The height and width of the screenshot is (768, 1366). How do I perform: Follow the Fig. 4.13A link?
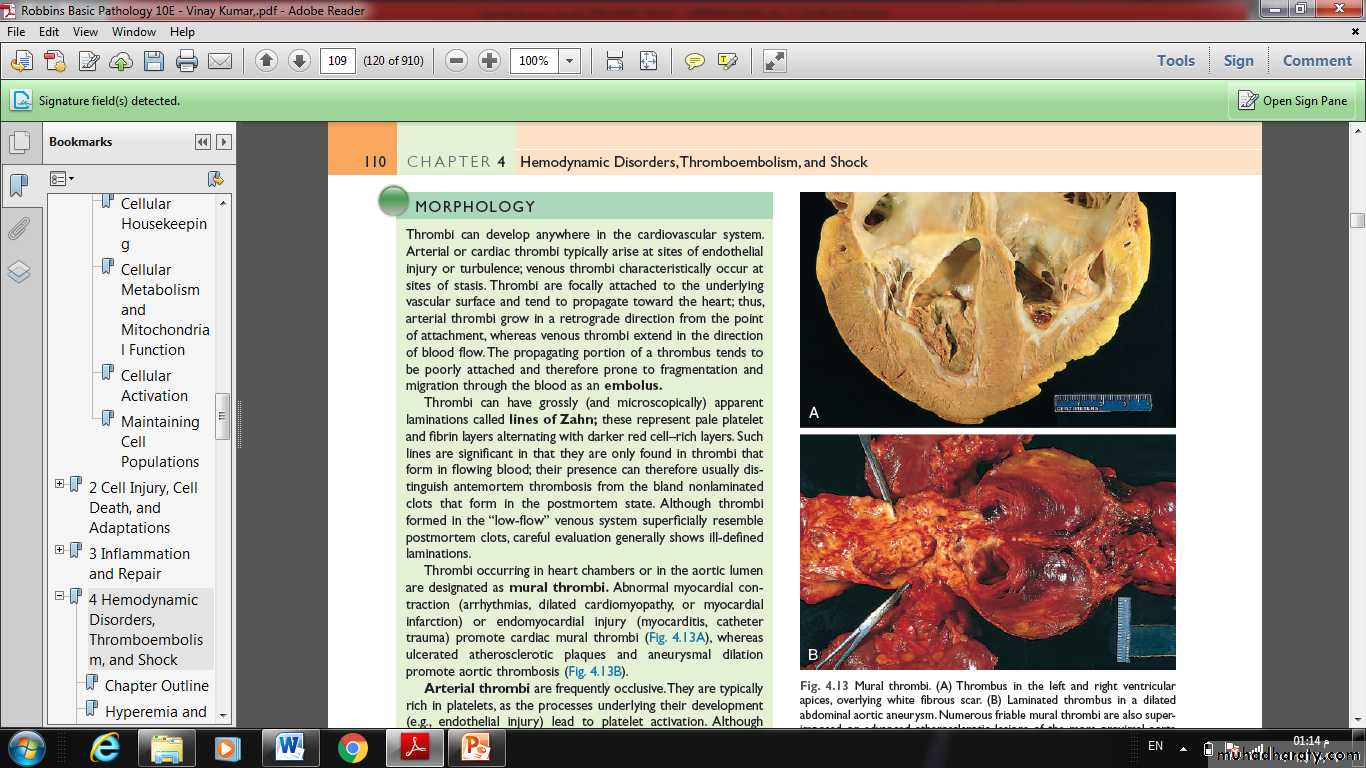(x=676, y=638)
